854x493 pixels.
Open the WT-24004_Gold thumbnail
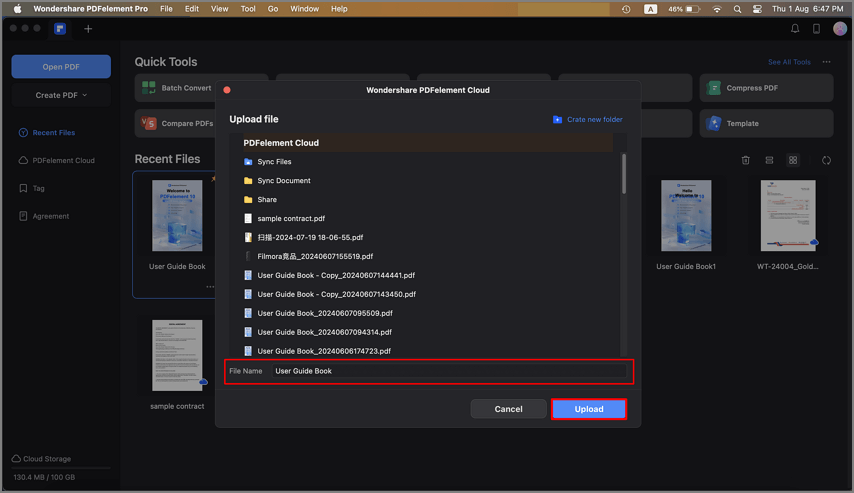pos(788,216)
